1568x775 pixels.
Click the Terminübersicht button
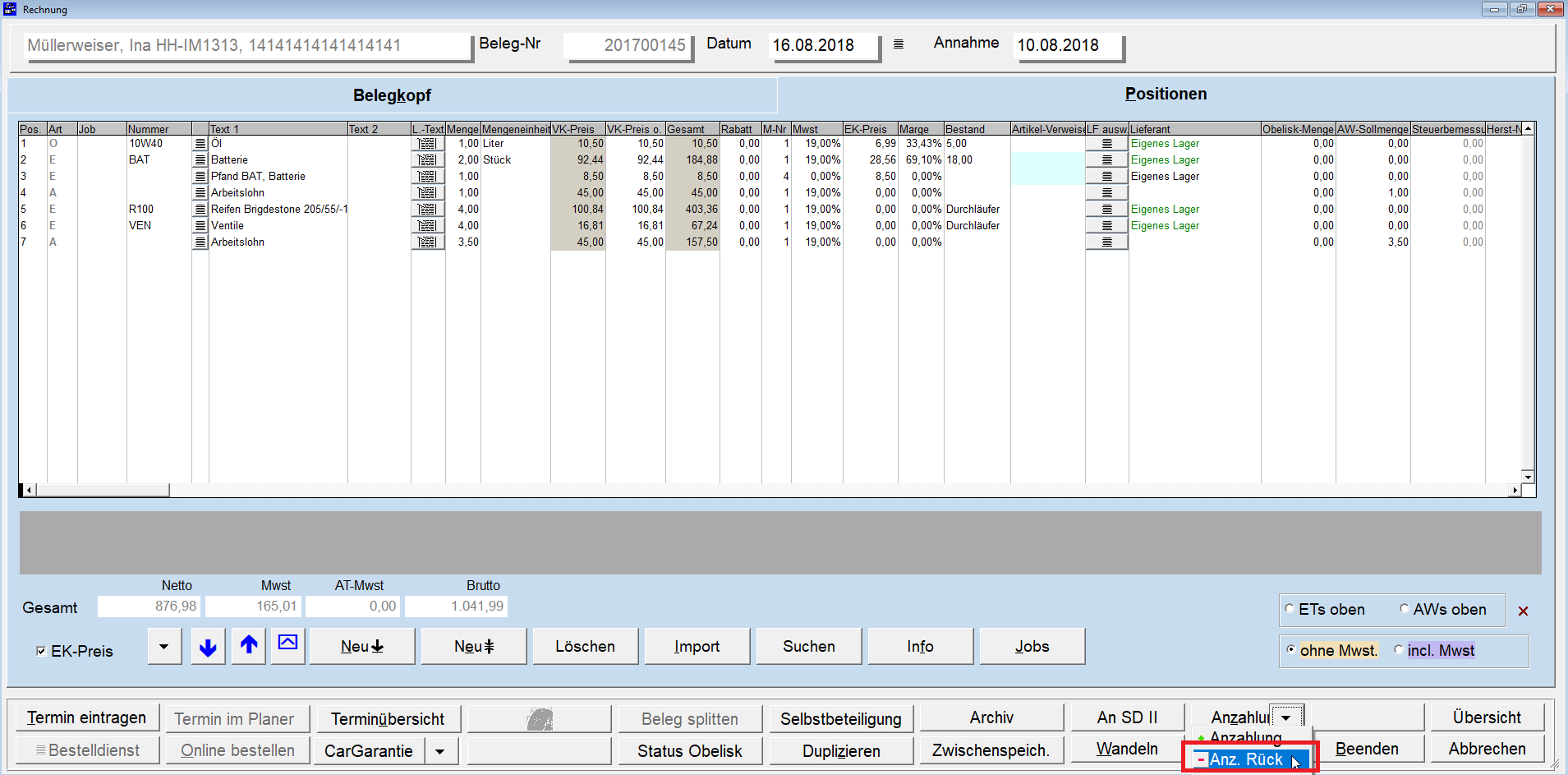point(388,719)
